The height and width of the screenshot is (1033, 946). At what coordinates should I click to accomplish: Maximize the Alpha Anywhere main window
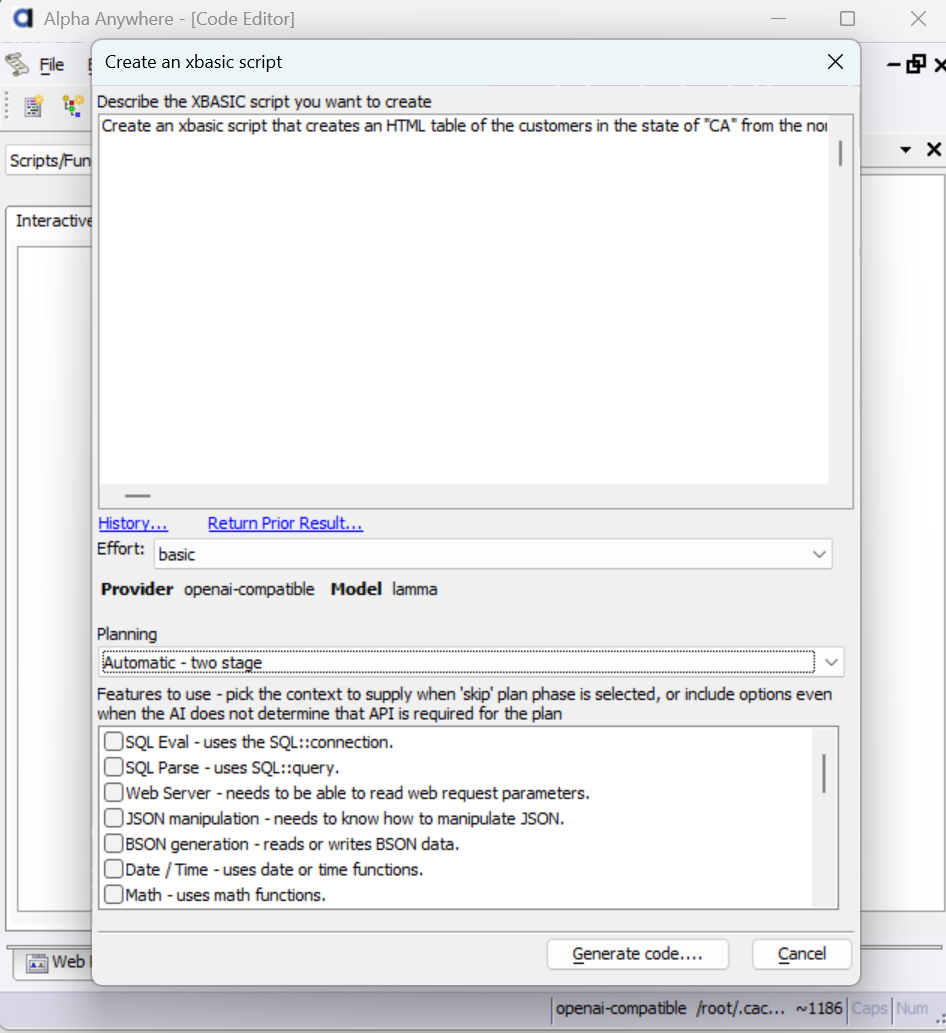click(x=848, y=18)
